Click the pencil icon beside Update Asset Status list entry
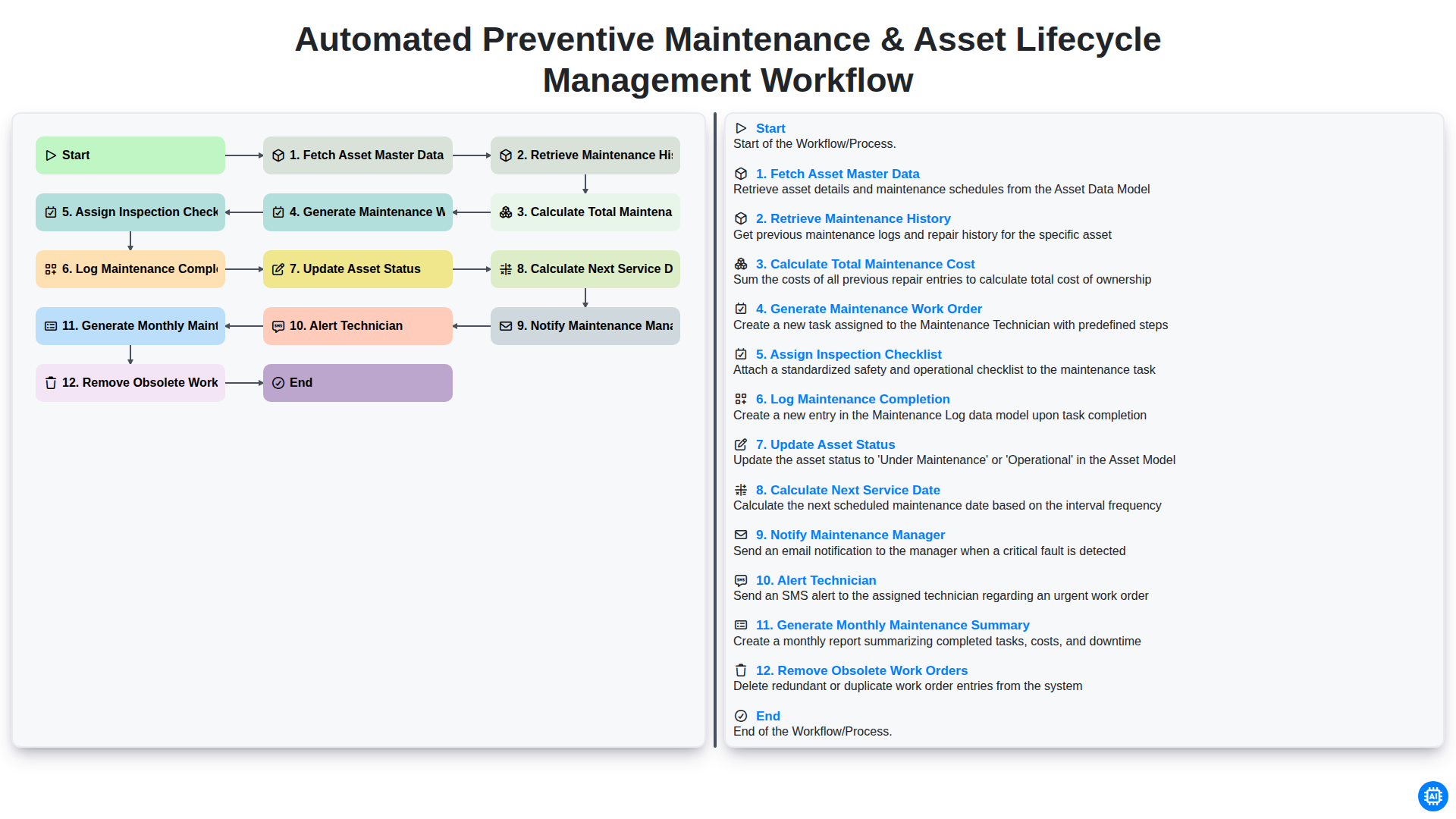Image resolution: width=1456 pixels, height=819 pixels. coord(741,444)
